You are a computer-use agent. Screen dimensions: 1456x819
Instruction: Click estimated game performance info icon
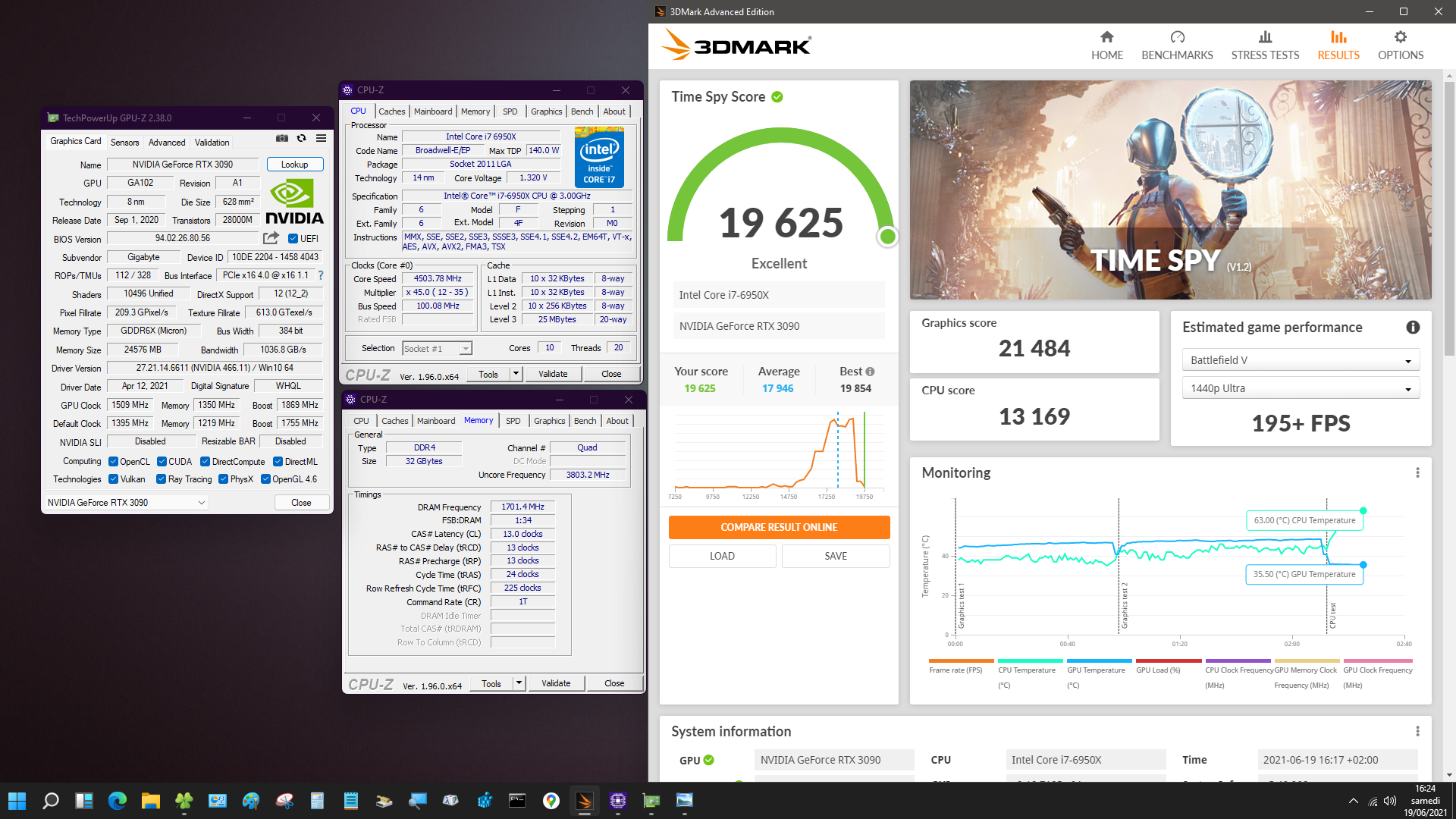pos(1413,328)
